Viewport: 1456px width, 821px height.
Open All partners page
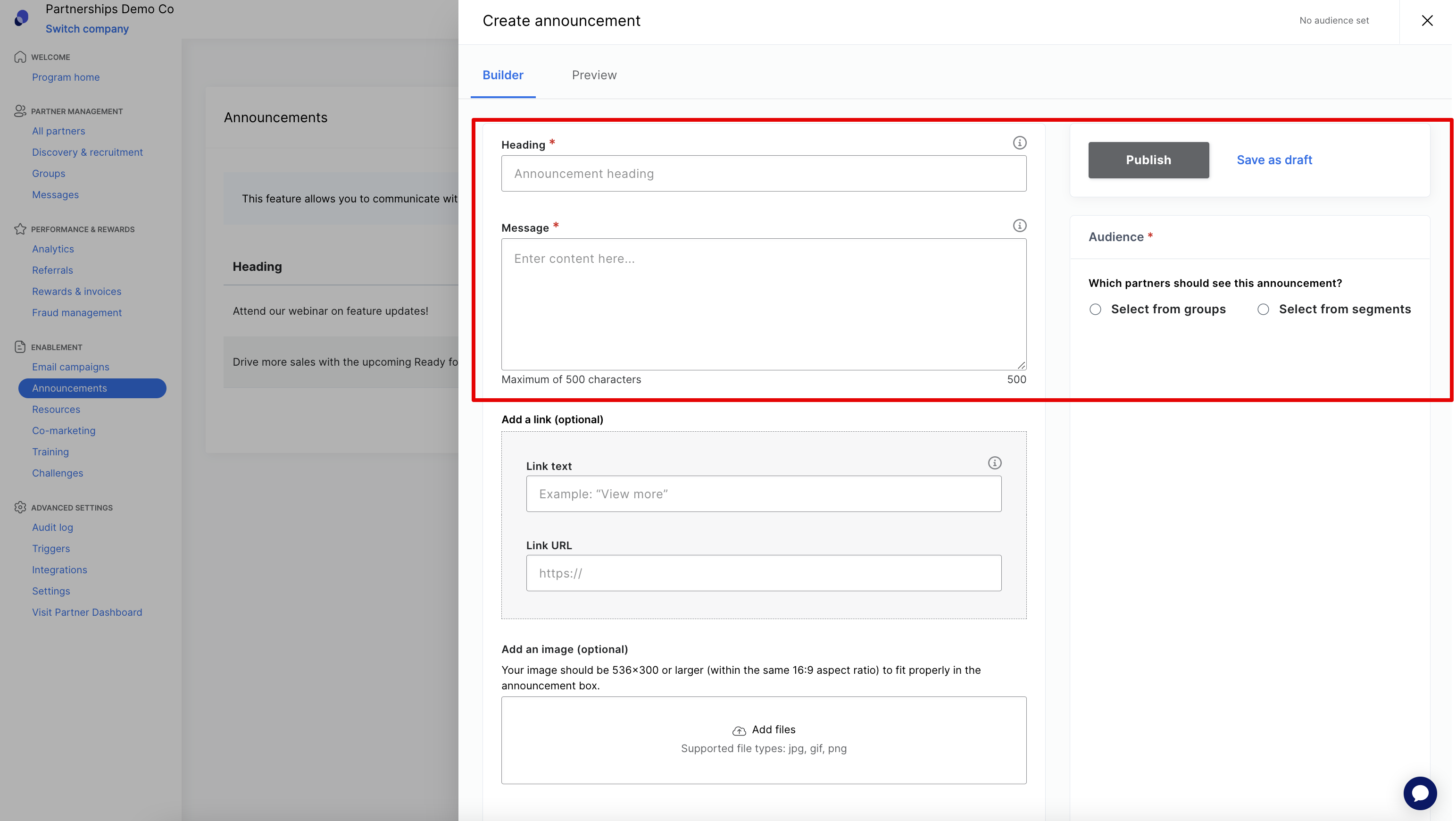58,131
